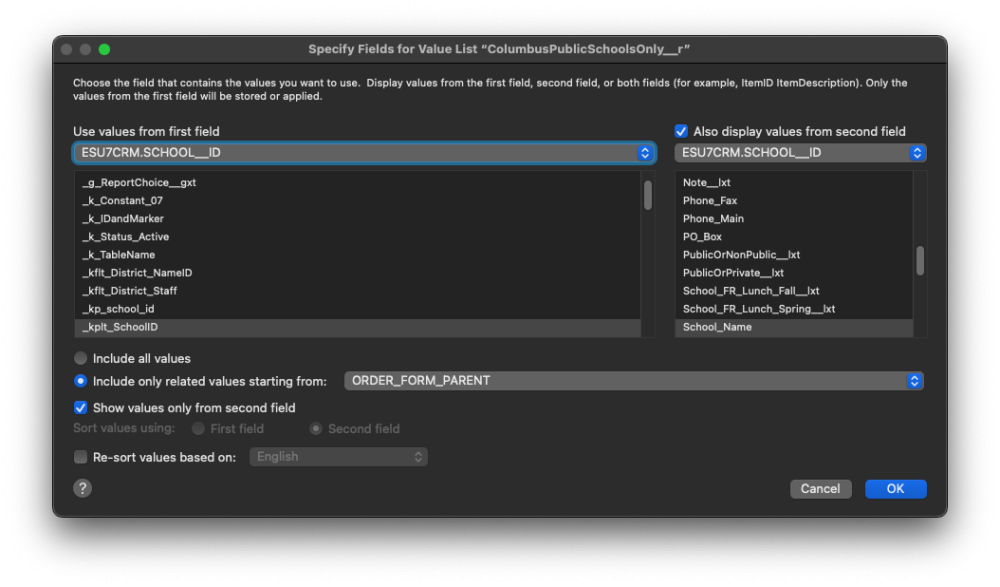Click the help question mark icon

83,488
